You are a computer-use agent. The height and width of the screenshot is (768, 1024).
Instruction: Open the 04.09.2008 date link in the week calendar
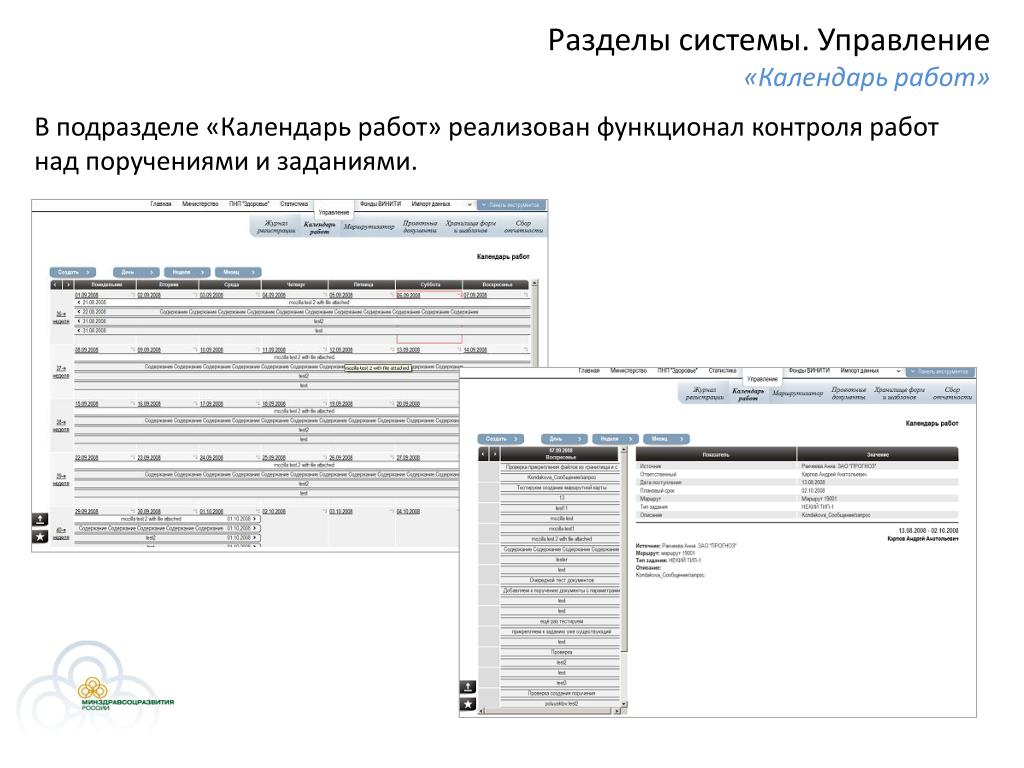[x=274, y=295]
